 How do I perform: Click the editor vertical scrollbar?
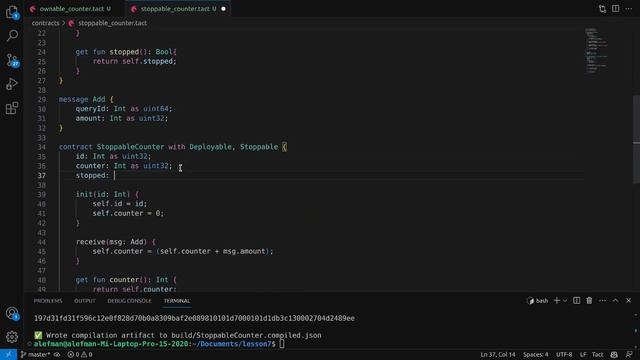click(636, 140)
